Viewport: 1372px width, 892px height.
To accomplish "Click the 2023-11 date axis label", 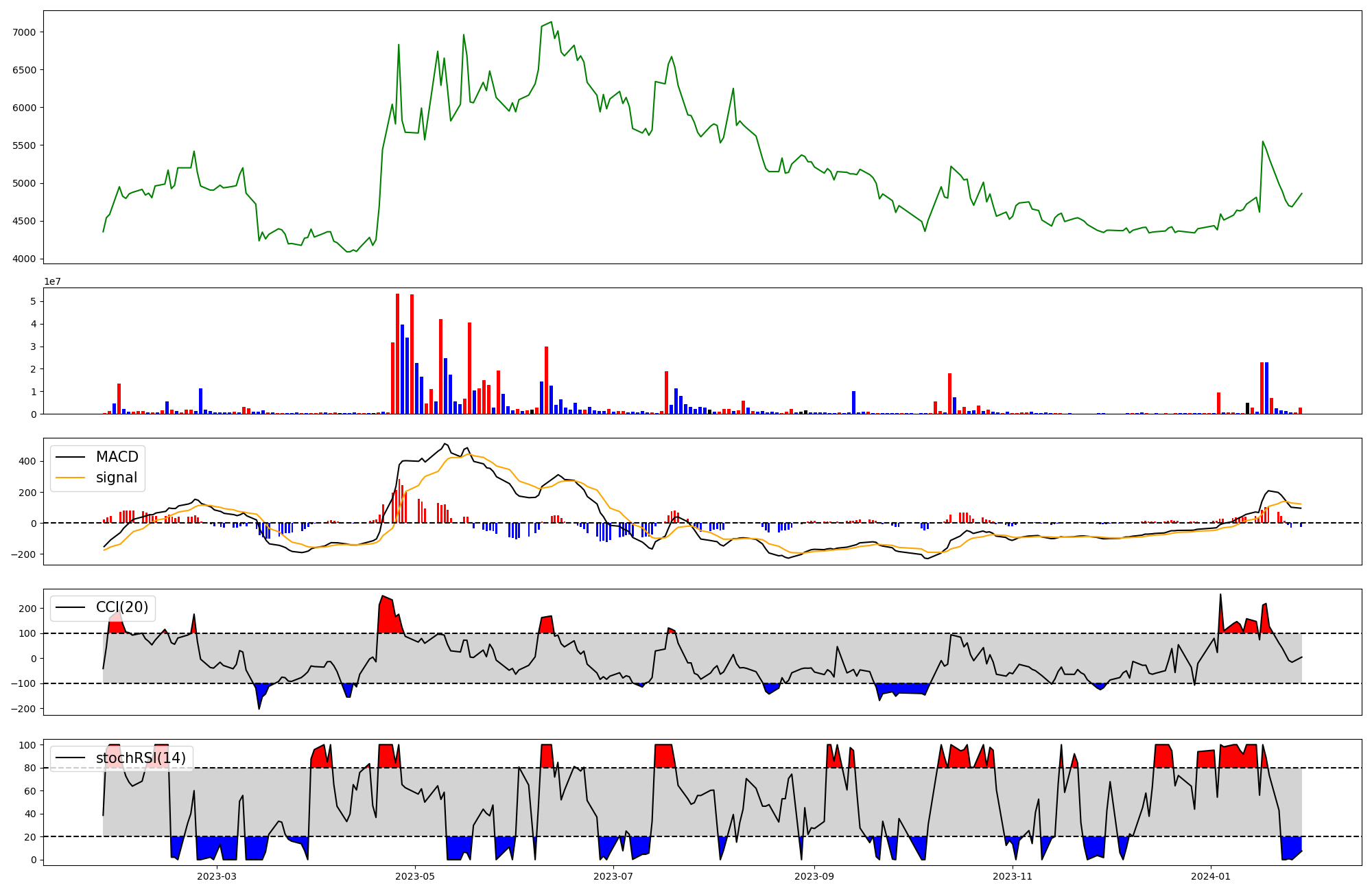I will click(1013, 876).
